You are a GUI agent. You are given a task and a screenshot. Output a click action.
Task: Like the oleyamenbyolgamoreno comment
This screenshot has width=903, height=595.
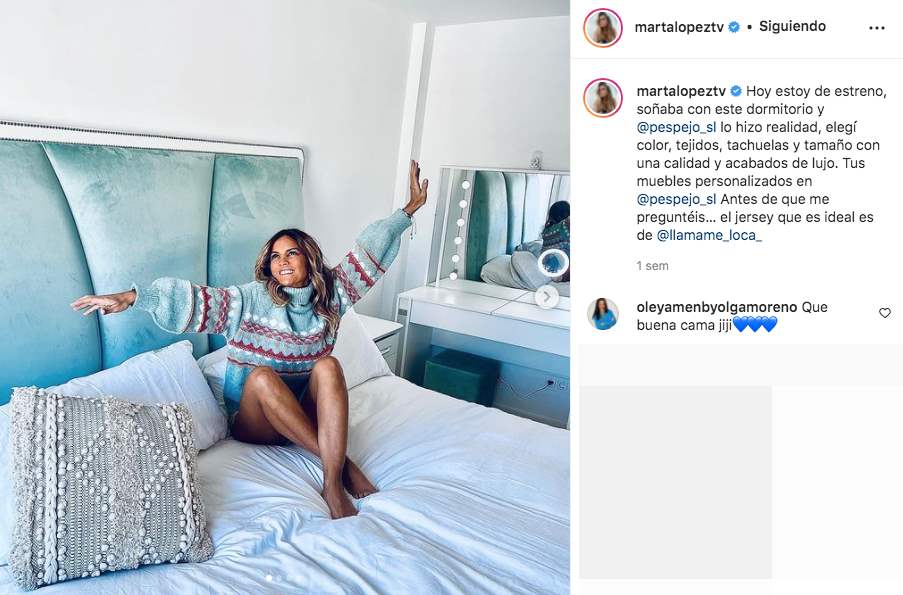pyautogui.click(x=885, y=313)
